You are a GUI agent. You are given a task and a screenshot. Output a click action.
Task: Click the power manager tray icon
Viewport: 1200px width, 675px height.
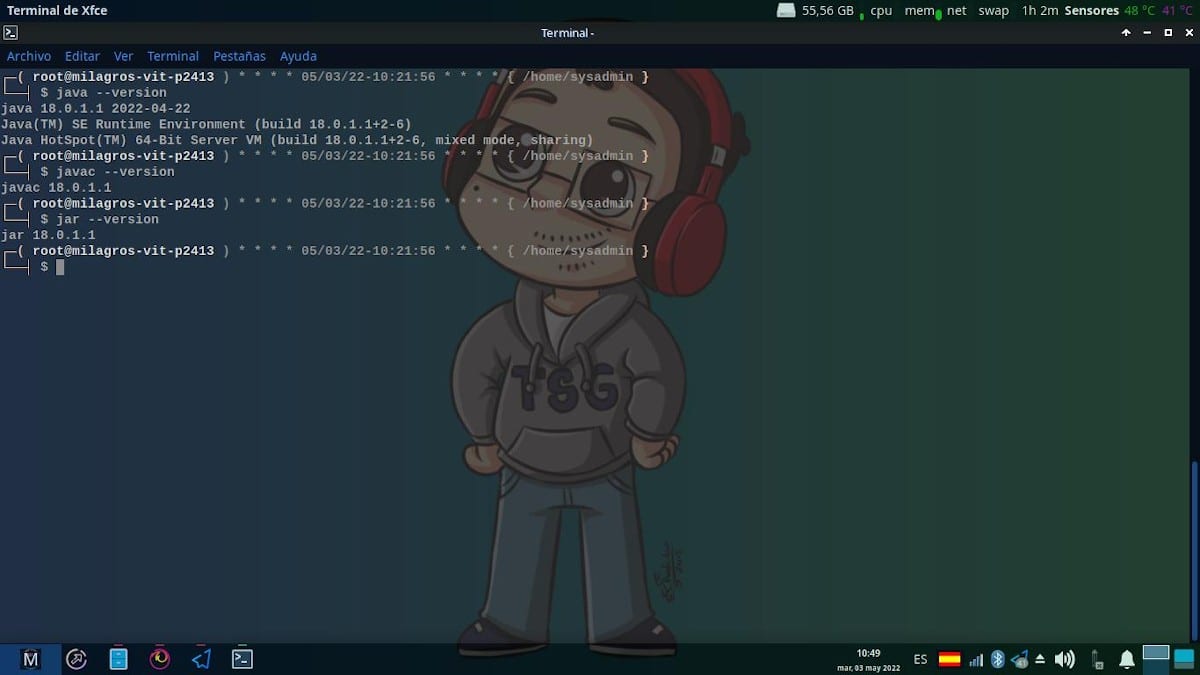(1097, 659)
